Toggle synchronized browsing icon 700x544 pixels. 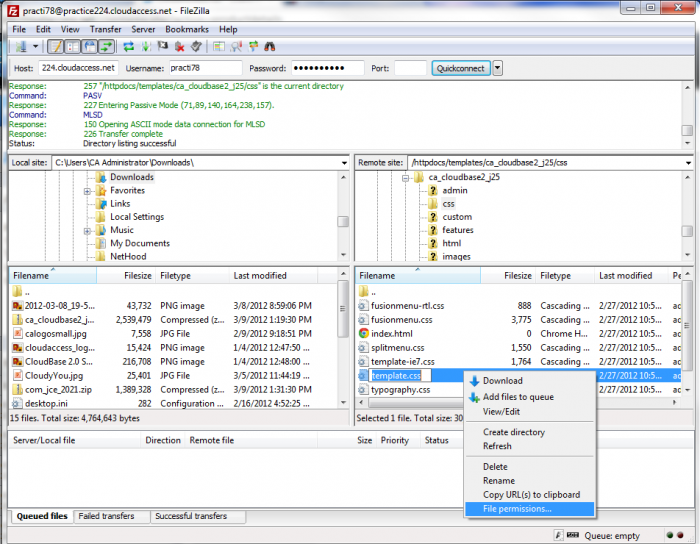tap(252, 46)
